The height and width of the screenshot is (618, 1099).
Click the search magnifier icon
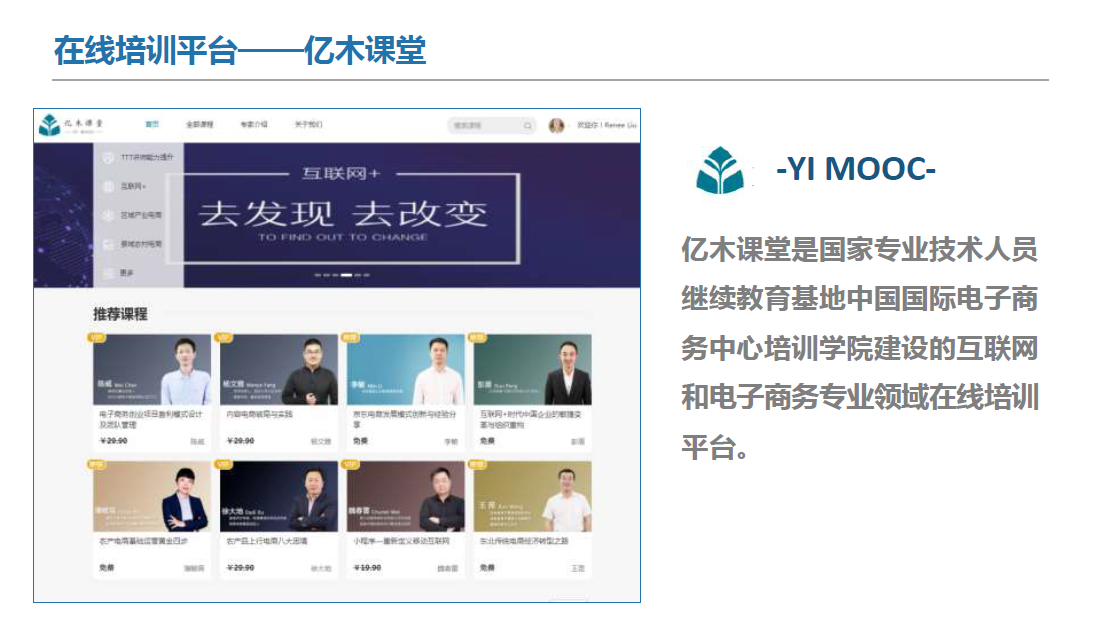[x=528, y=125]
